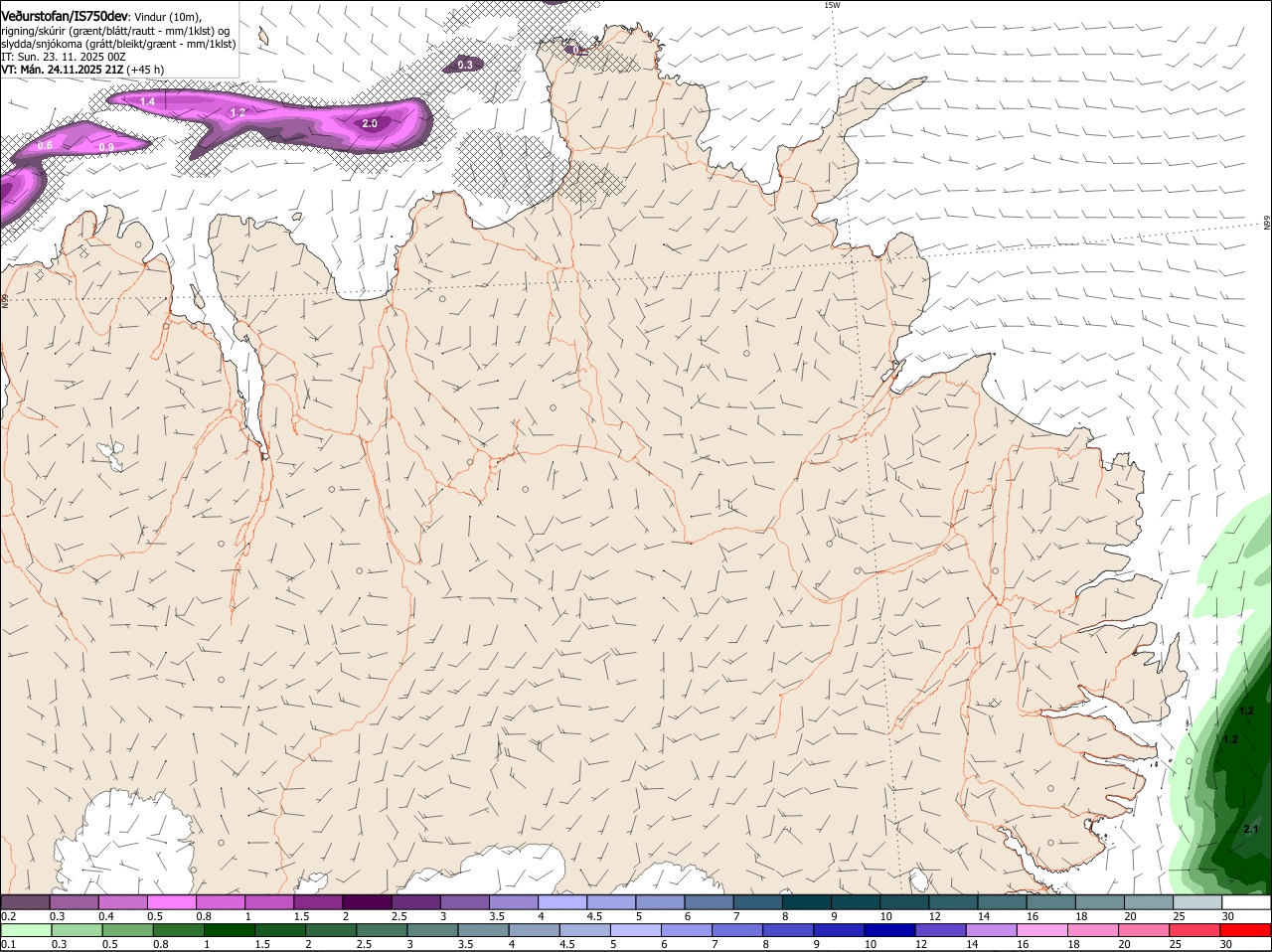Pick rain scale swatch between 0.3 and 0.5
The image size is (1272, 952).
78,930
